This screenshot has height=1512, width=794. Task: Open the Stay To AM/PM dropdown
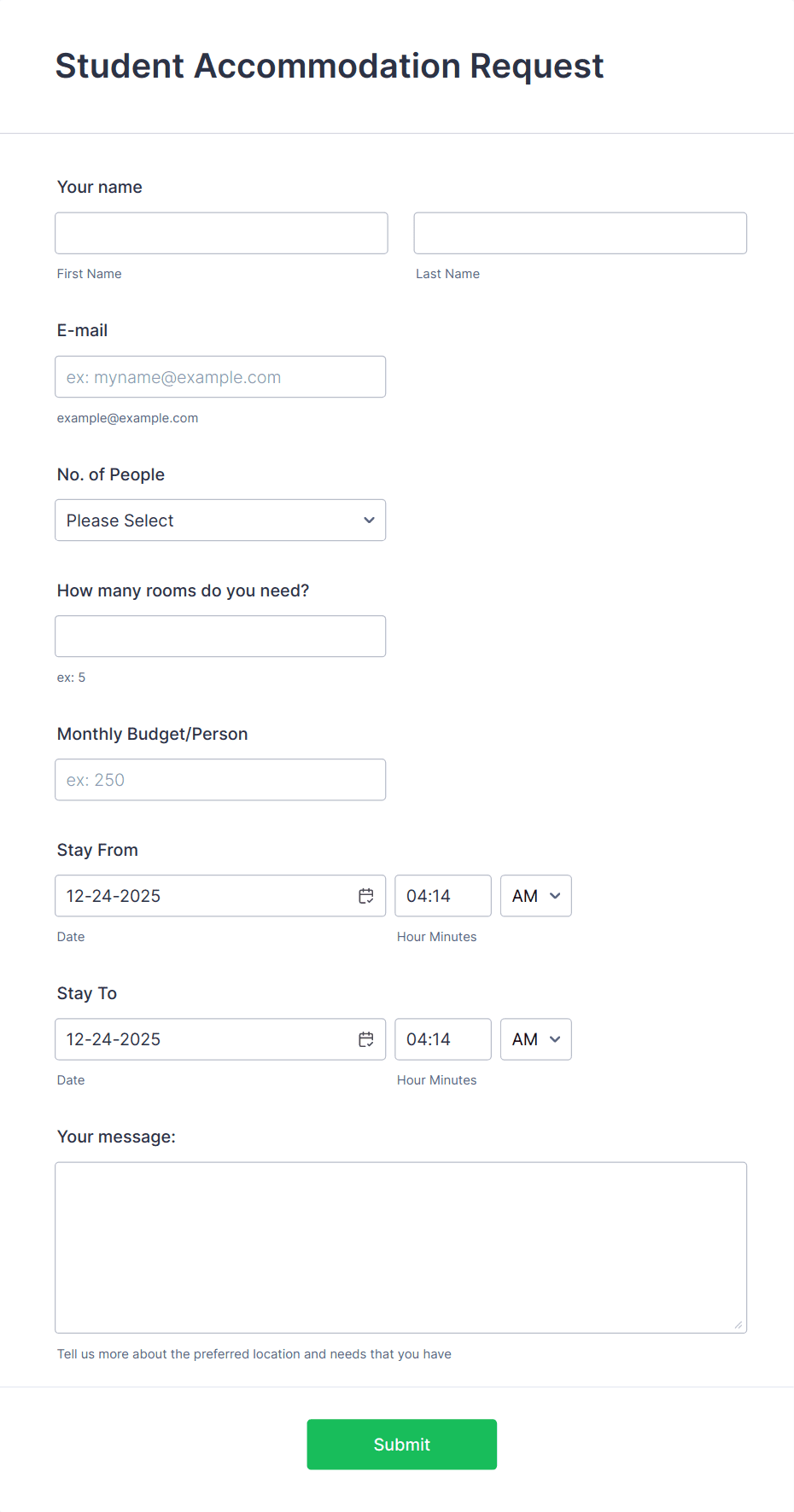pyautogui.click(x=535, y=1039)
